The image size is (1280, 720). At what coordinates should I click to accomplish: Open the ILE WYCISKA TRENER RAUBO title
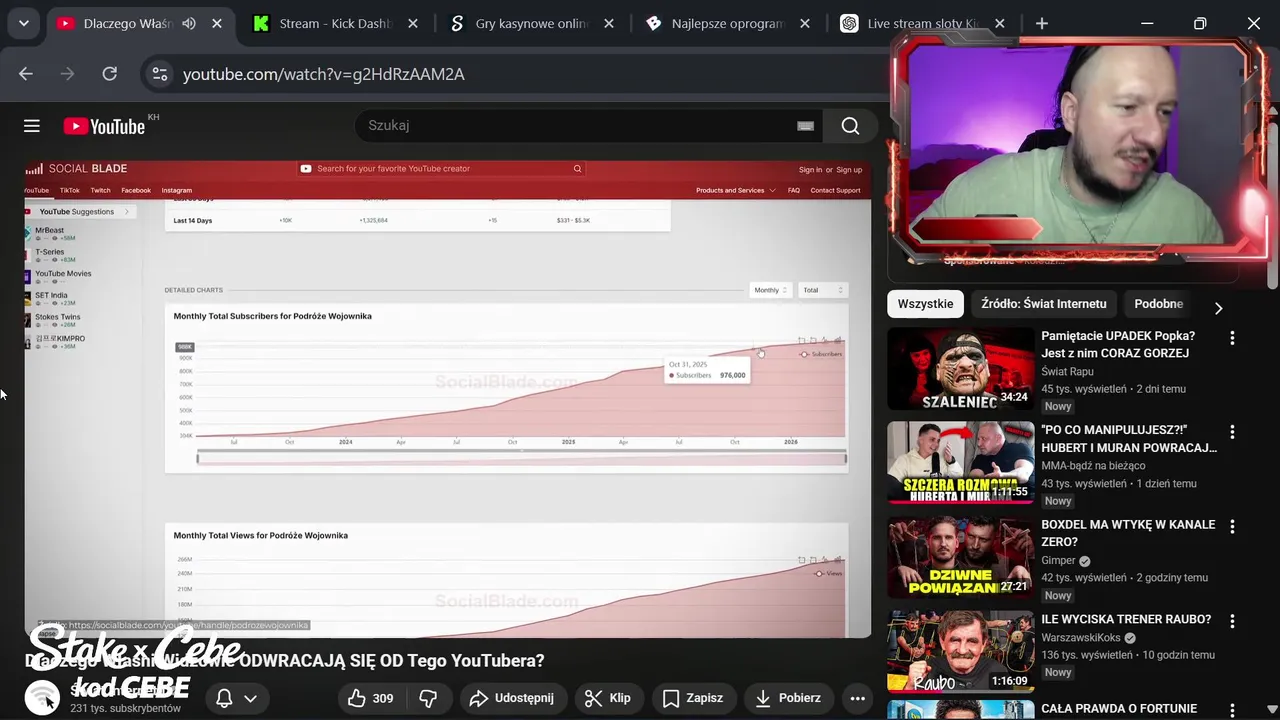(1126, 619)
